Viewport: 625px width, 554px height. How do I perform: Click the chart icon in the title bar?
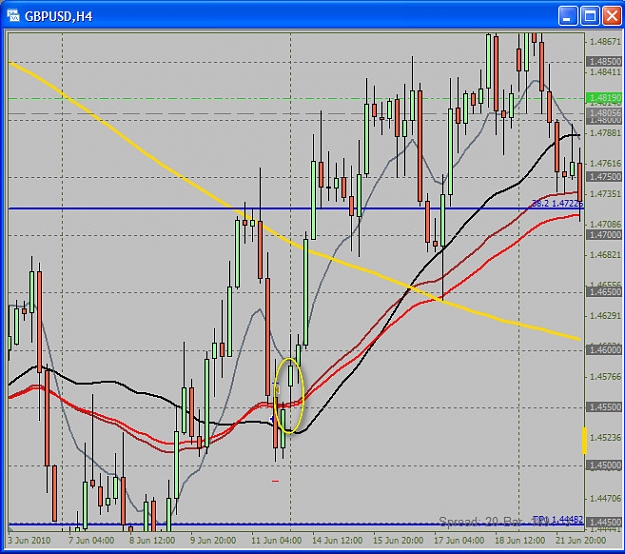(x=13, y=16)
